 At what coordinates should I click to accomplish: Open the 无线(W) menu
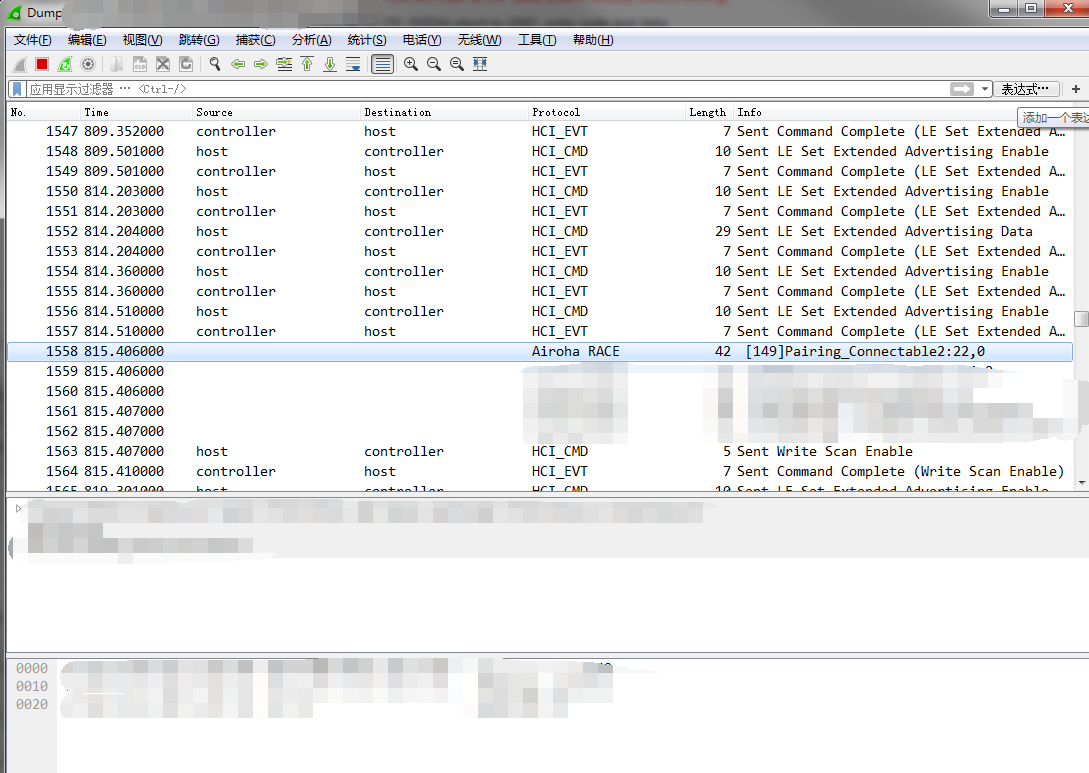[479, 40]
